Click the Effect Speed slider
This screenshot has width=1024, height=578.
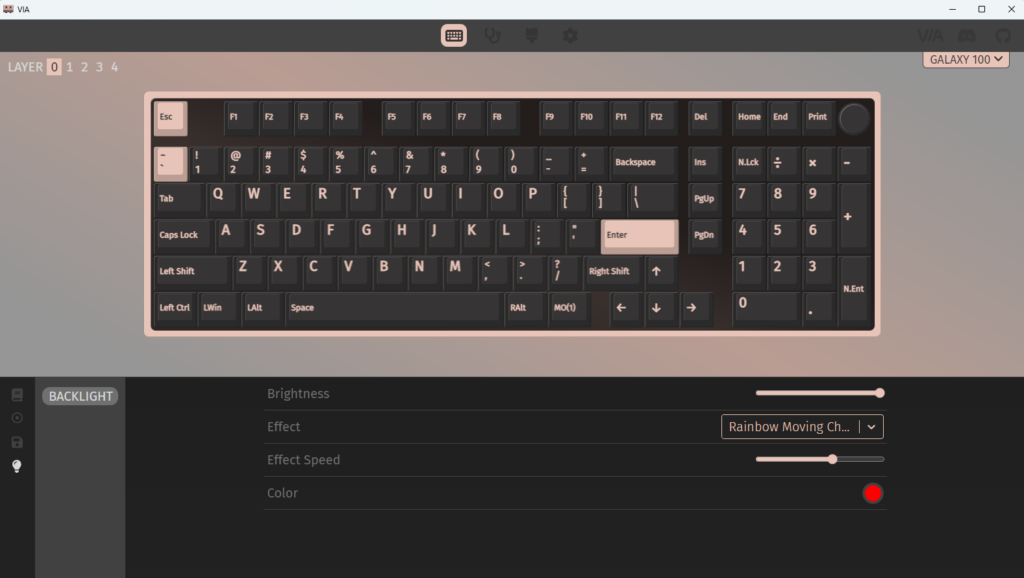pyautogui.click(x=820, y=459)
